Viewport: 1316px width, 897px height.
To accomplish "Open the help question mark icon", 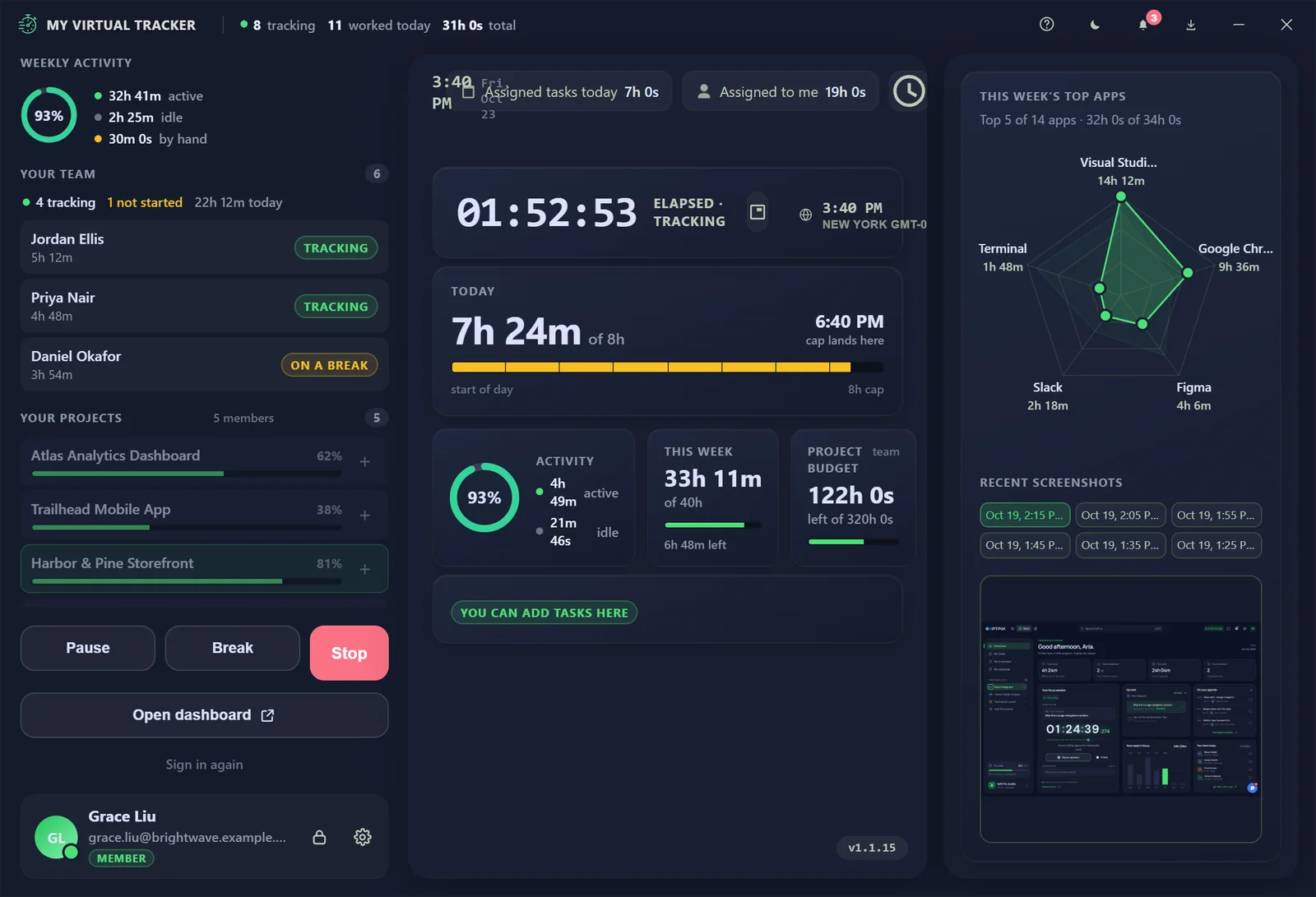I will (x=1046, y=25).
